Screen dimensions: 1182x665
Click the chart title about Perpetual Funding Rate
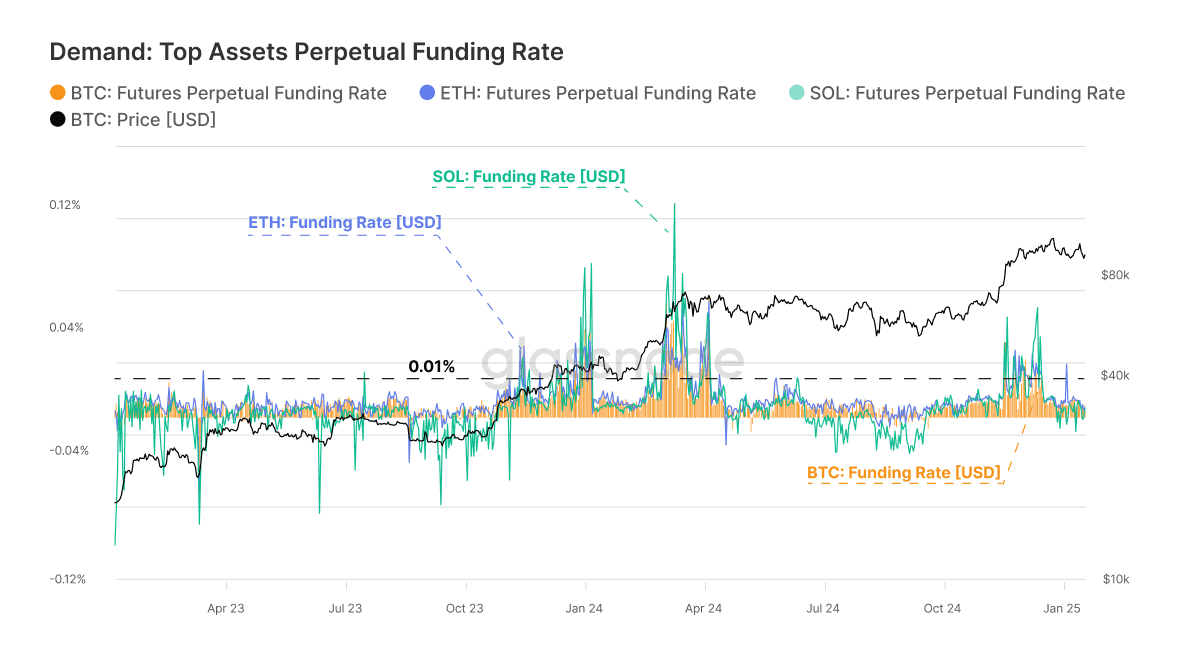coord(307,51)
